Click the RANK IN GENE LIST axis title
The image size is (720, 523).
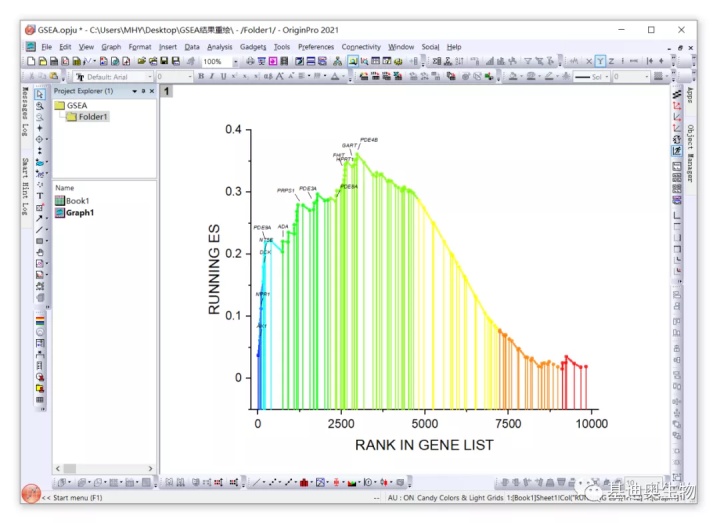click(x=424, y=445)
